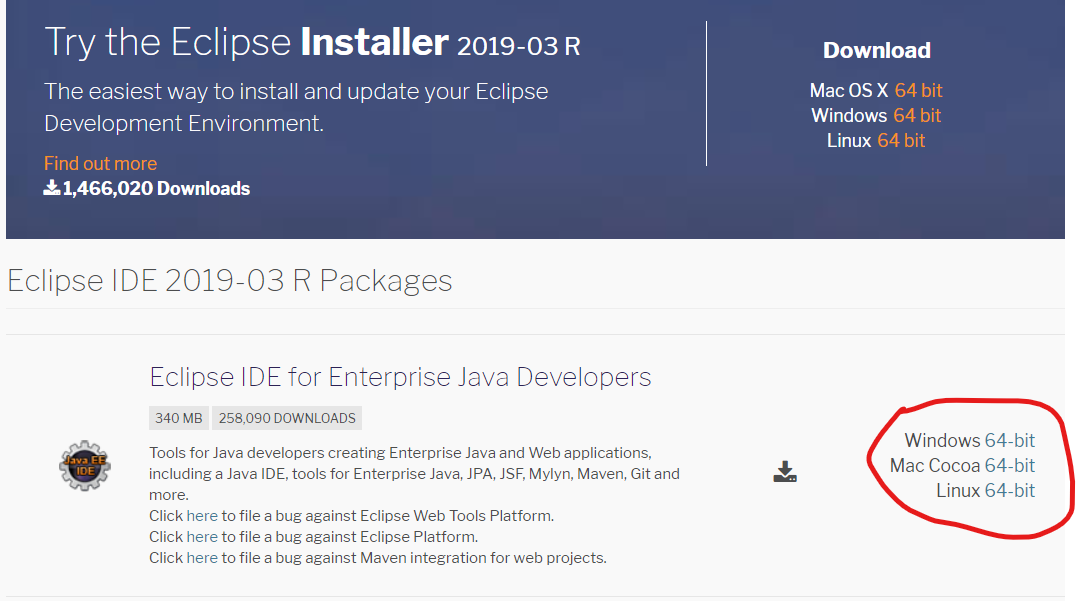Click the download icon for Enterprise Java package

pos(785,472)
